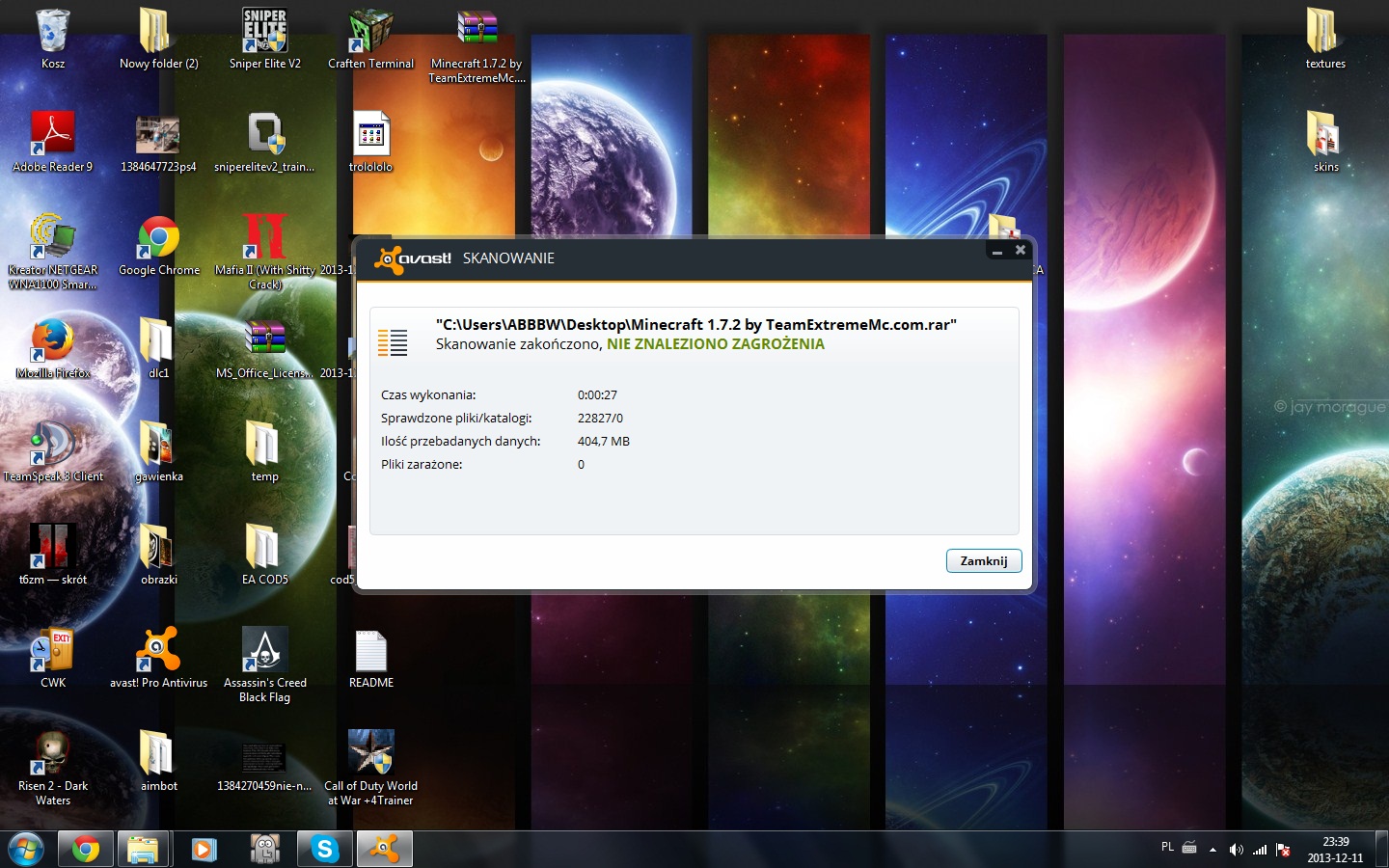Click the PL language indicator
1389x868 pixels.
click(1167, 848)
